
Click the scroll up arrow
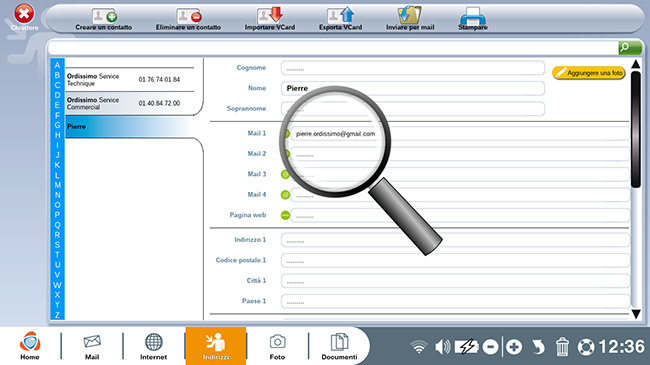pyautogui.click(x=635, y=64)
